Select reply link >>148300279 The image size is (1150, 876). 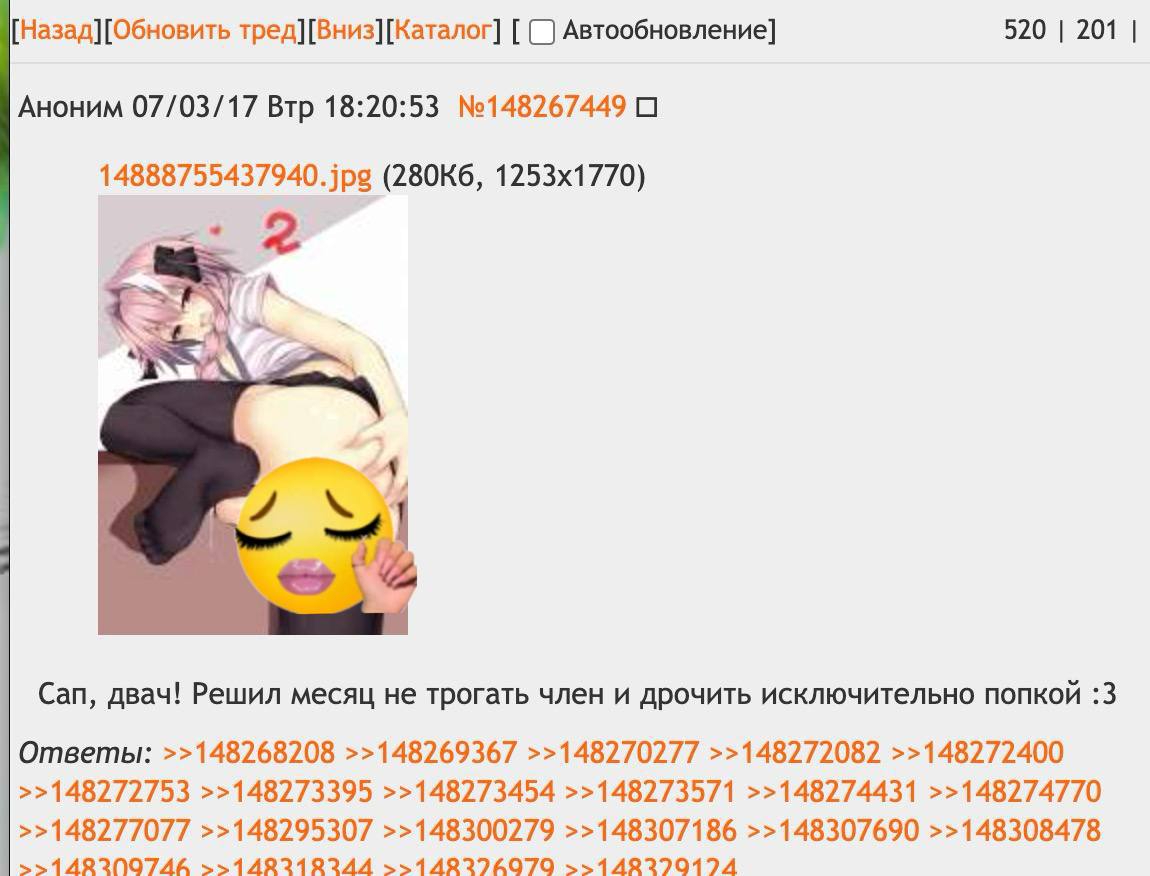tap(469, 831)
